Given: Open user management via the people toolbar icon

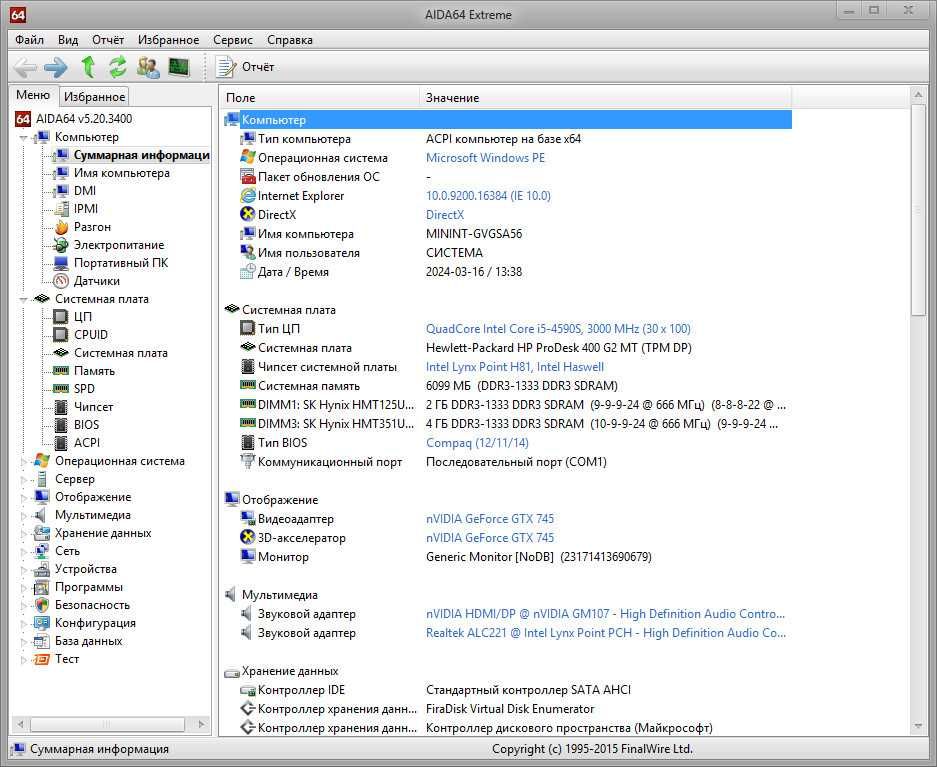Looking at the screenshot, I should click(148, 67).
